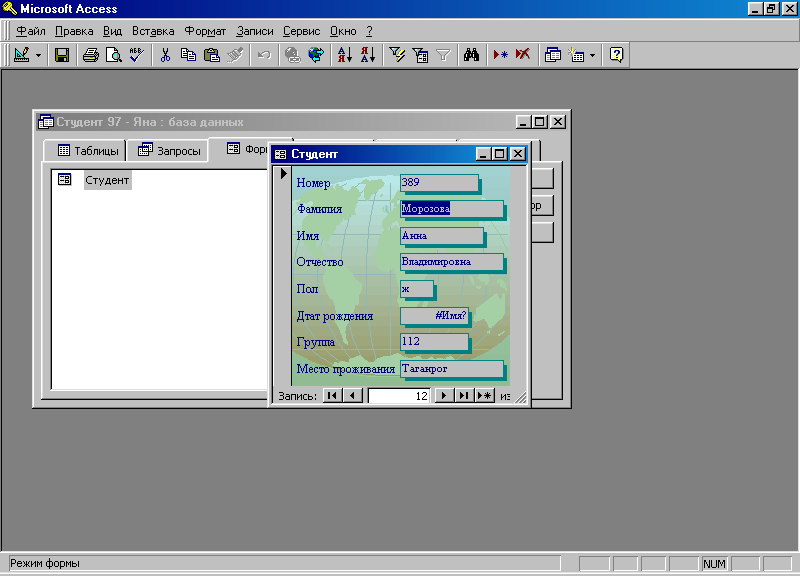800x576 pixels.
Task: Open the View mode dropdown arrow
Action: [38, 55]
